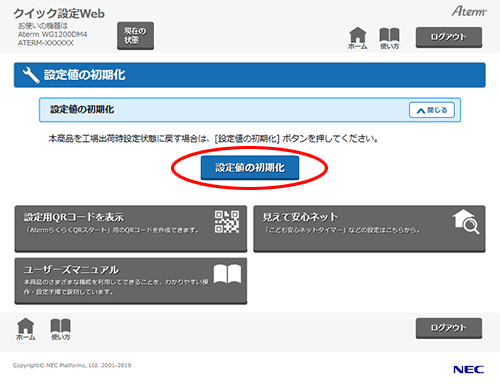Viewport: 500px width, 385px height.
Task: Click the open book icon in the manual tile
Action: pyautogui.click(x=227, y=274)
